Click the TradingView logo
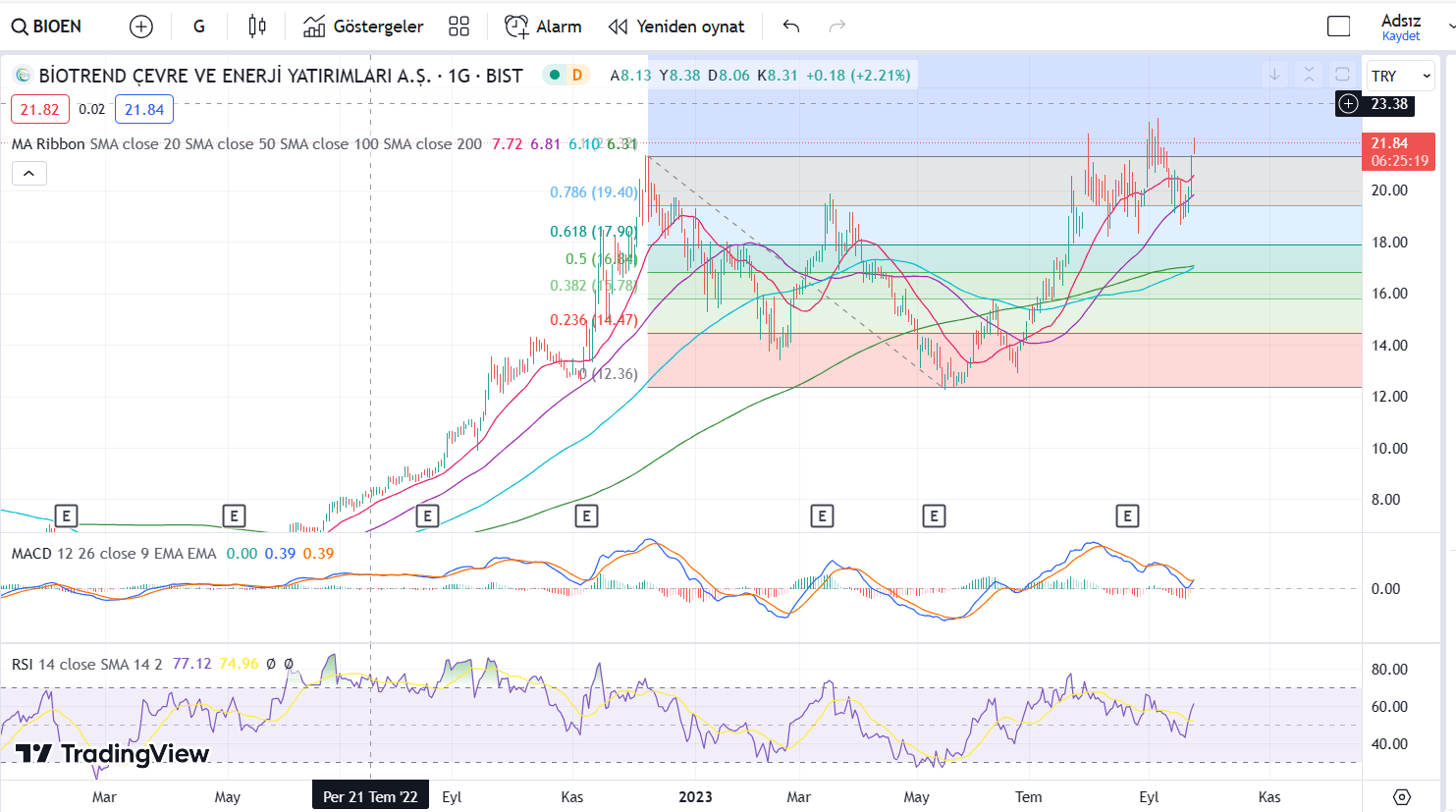 (x=113, y=754)
